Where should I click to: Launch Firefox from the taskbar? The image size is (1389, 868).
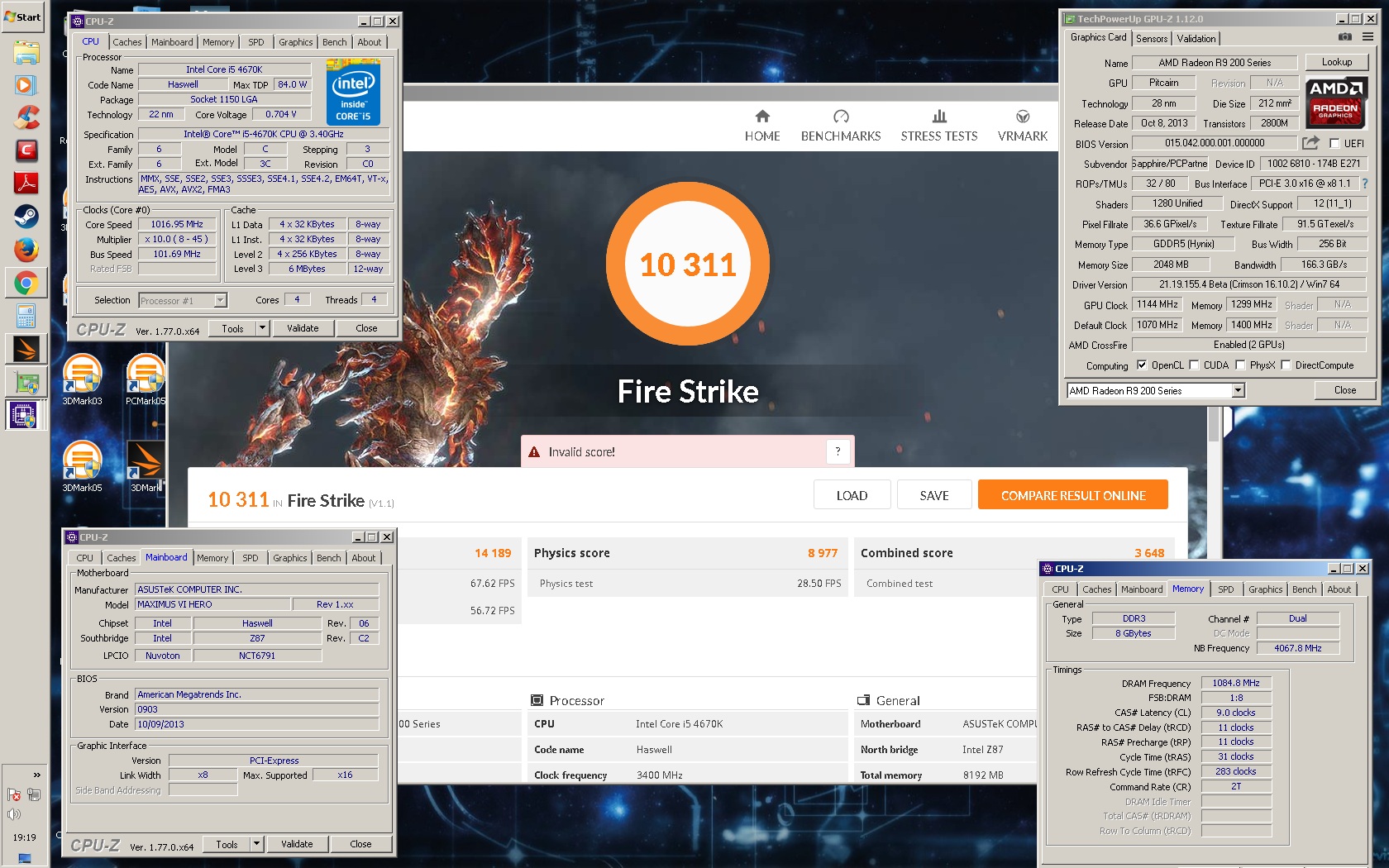[x=26, y=250]
